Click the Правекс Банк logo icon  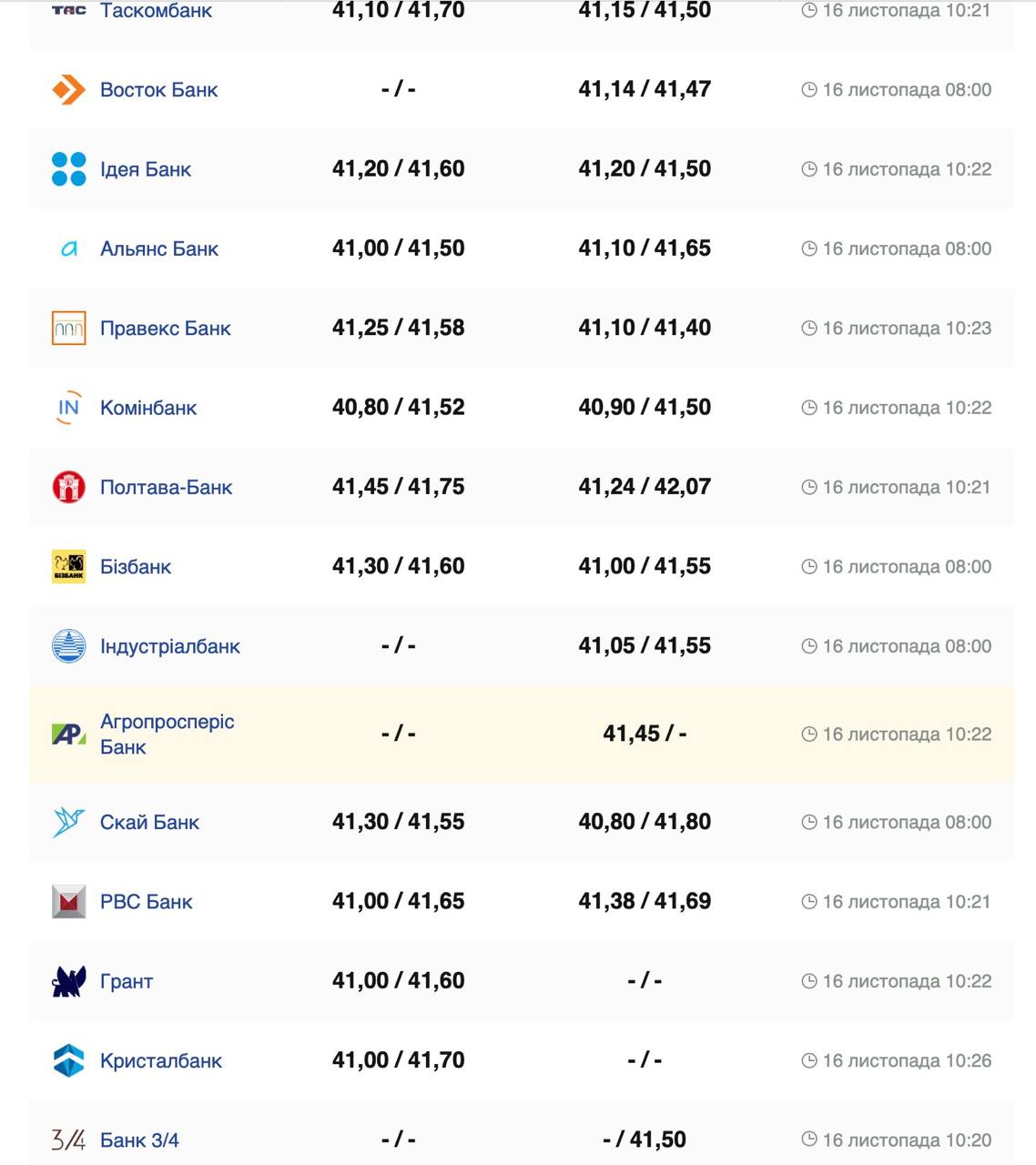(68, 329)
